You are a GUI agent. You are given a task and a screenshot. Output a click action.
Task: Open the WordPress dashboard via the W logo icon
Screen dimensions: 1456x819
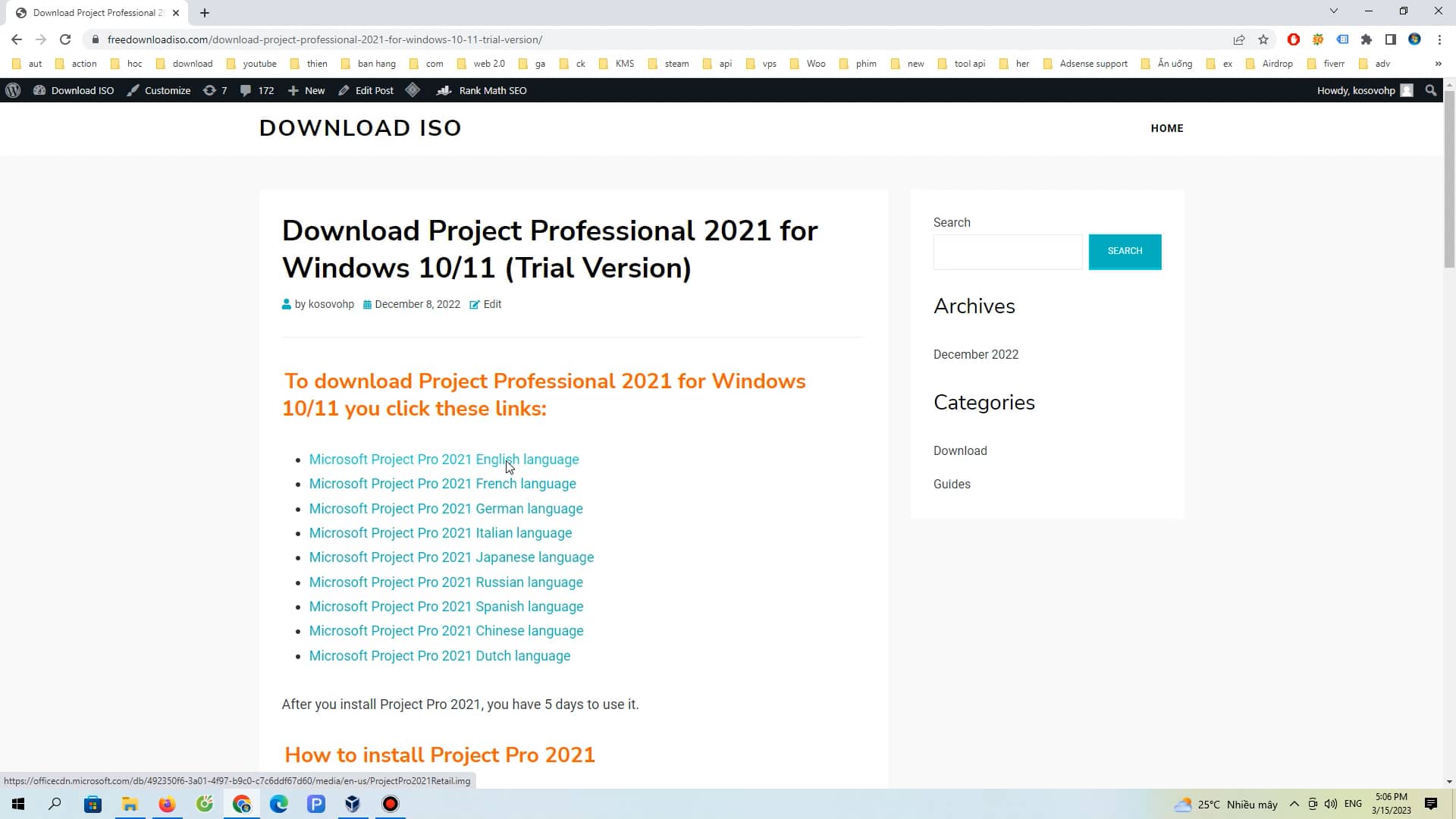pos(13,90)
